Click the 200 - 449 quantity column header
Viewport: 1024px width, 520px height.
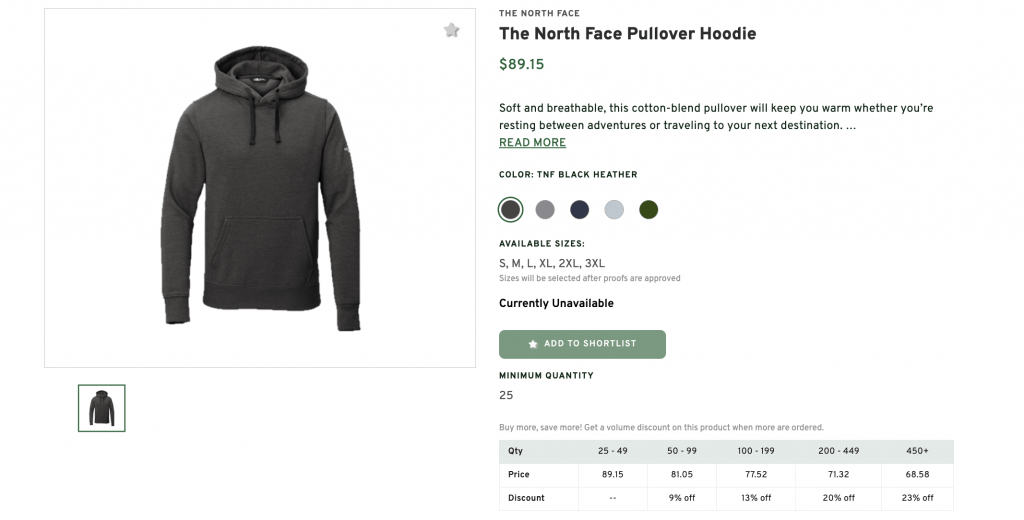[x=837, y=451]
